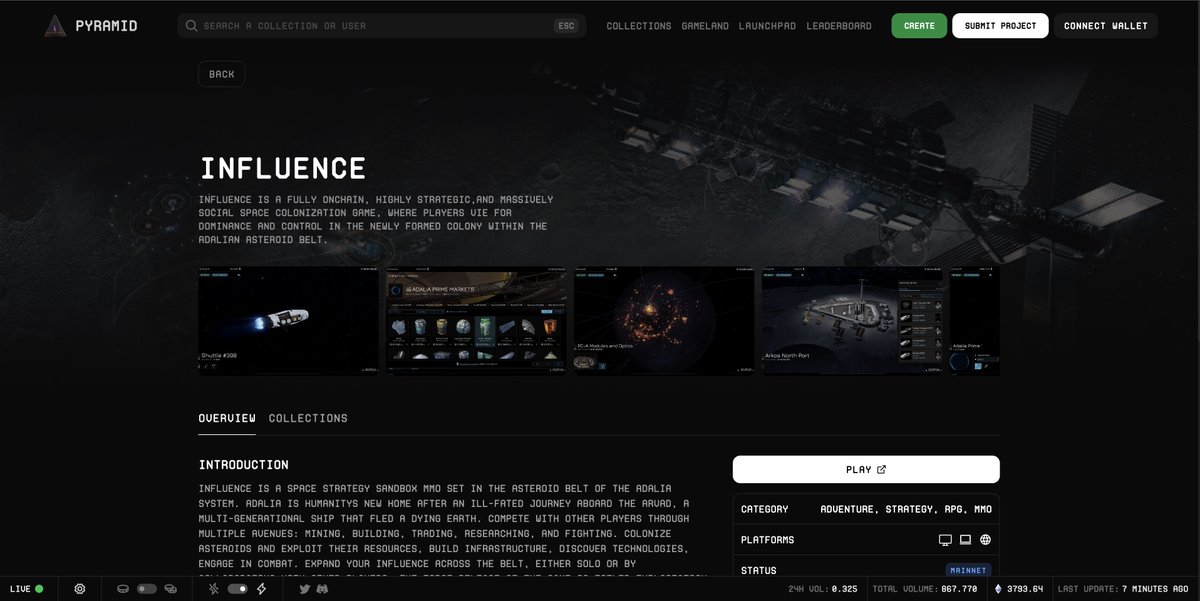Open Leaderboard in the top navigation

839,26
